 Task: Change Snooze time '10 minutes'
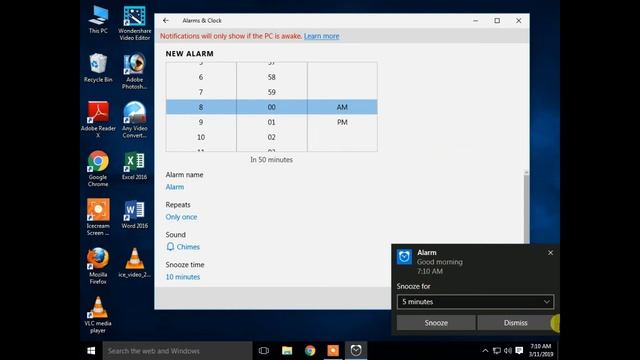[x=183, y=277]
